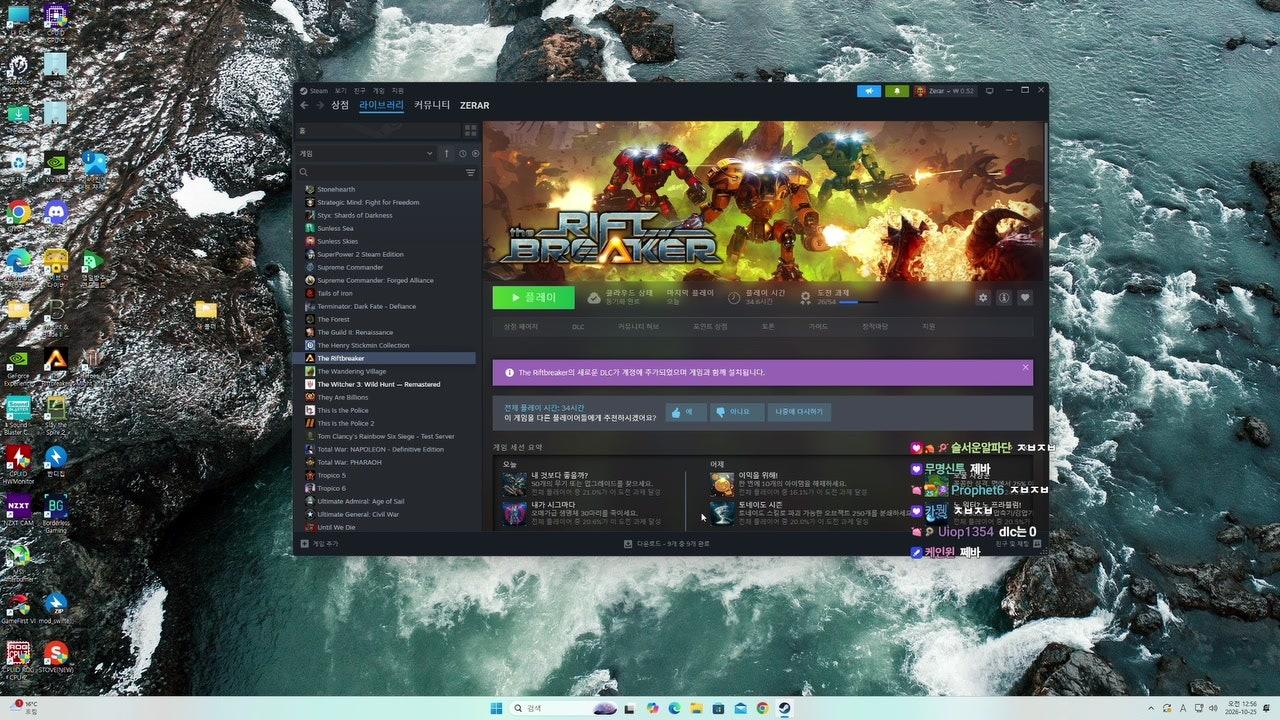Open Riftbreaker manage gear icon
The height and width of the screenshot is (720, 1280).
pos(983,297)
